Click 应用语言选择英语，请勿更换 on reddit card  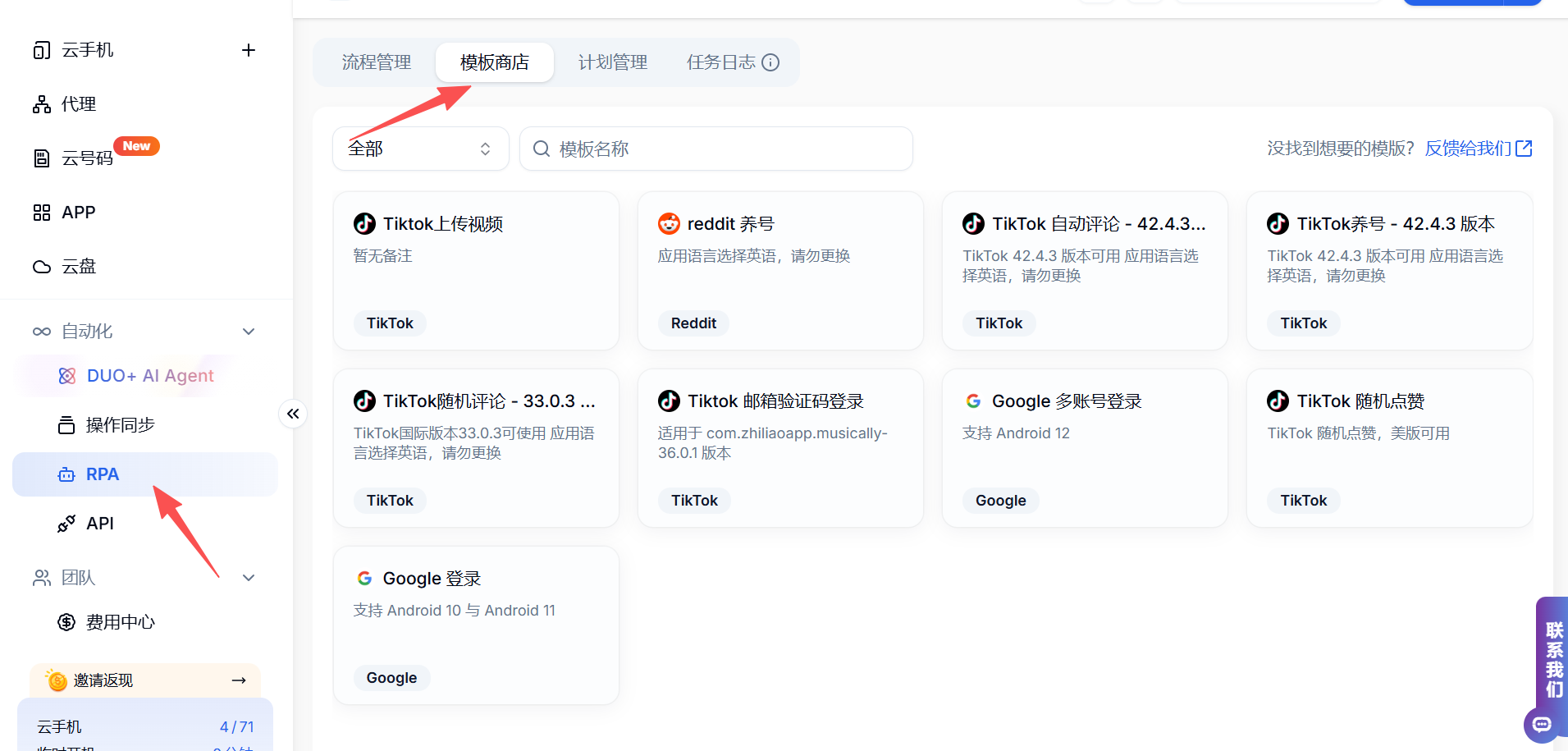point(753,256)
